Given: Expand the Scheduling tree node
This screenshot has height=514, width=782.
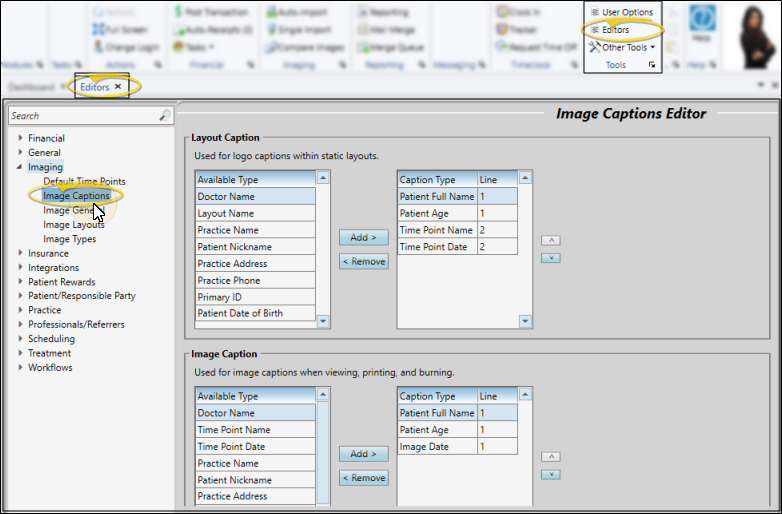Looking at the screenshot, I should click(x=20, y=339).
